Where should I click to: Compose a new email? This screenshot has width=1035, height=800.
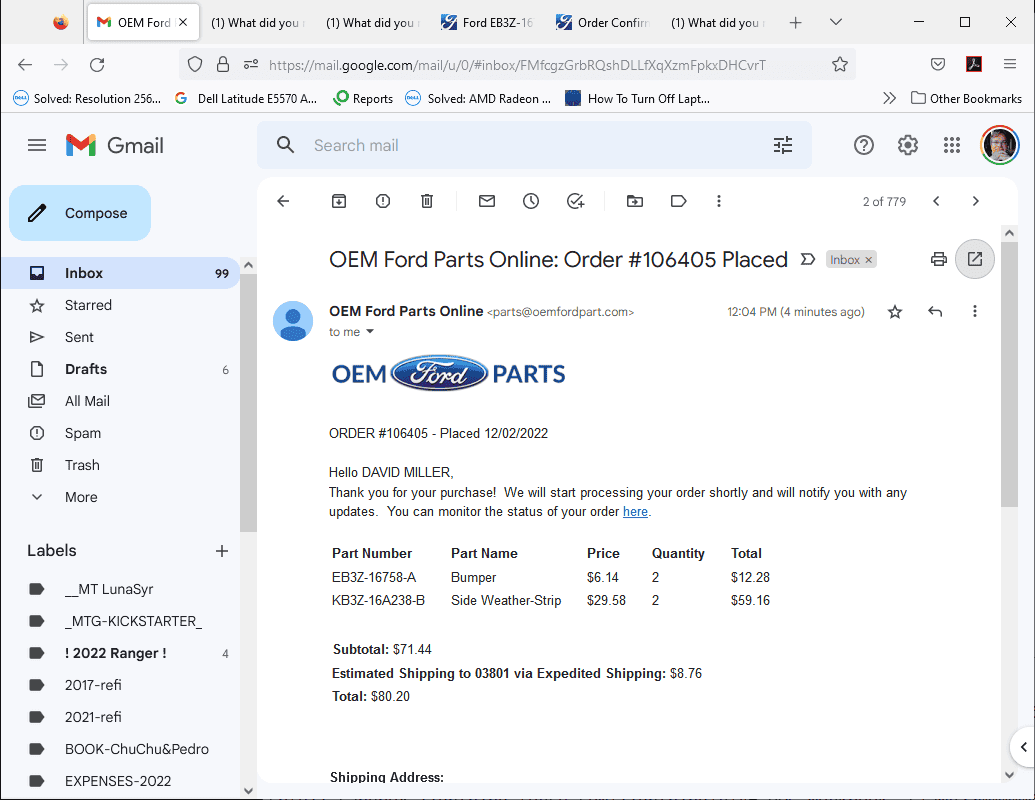[x=80, y=213]
